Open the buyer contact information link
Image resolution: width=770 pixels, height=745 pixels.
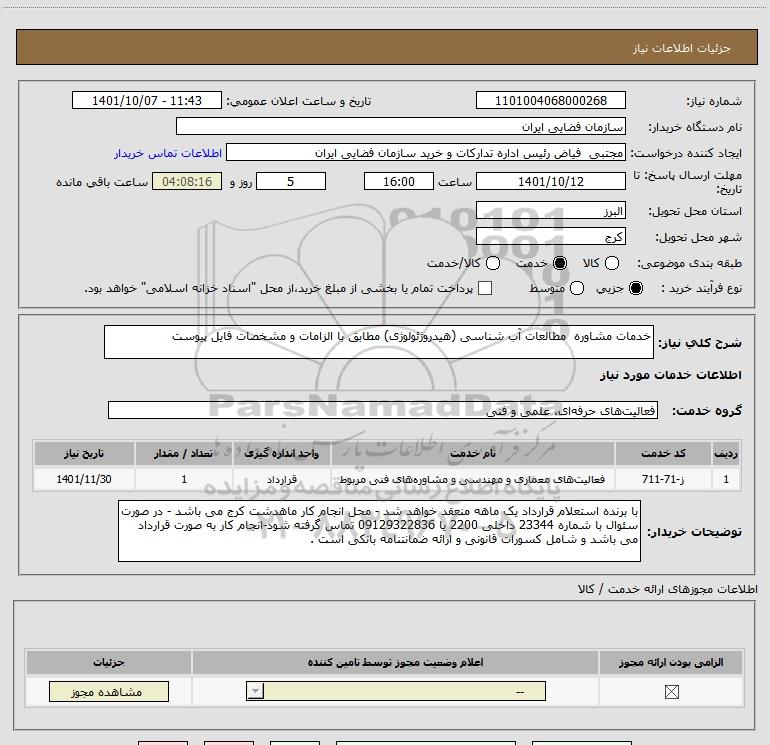pyautogui.click(x=168, y=153)
